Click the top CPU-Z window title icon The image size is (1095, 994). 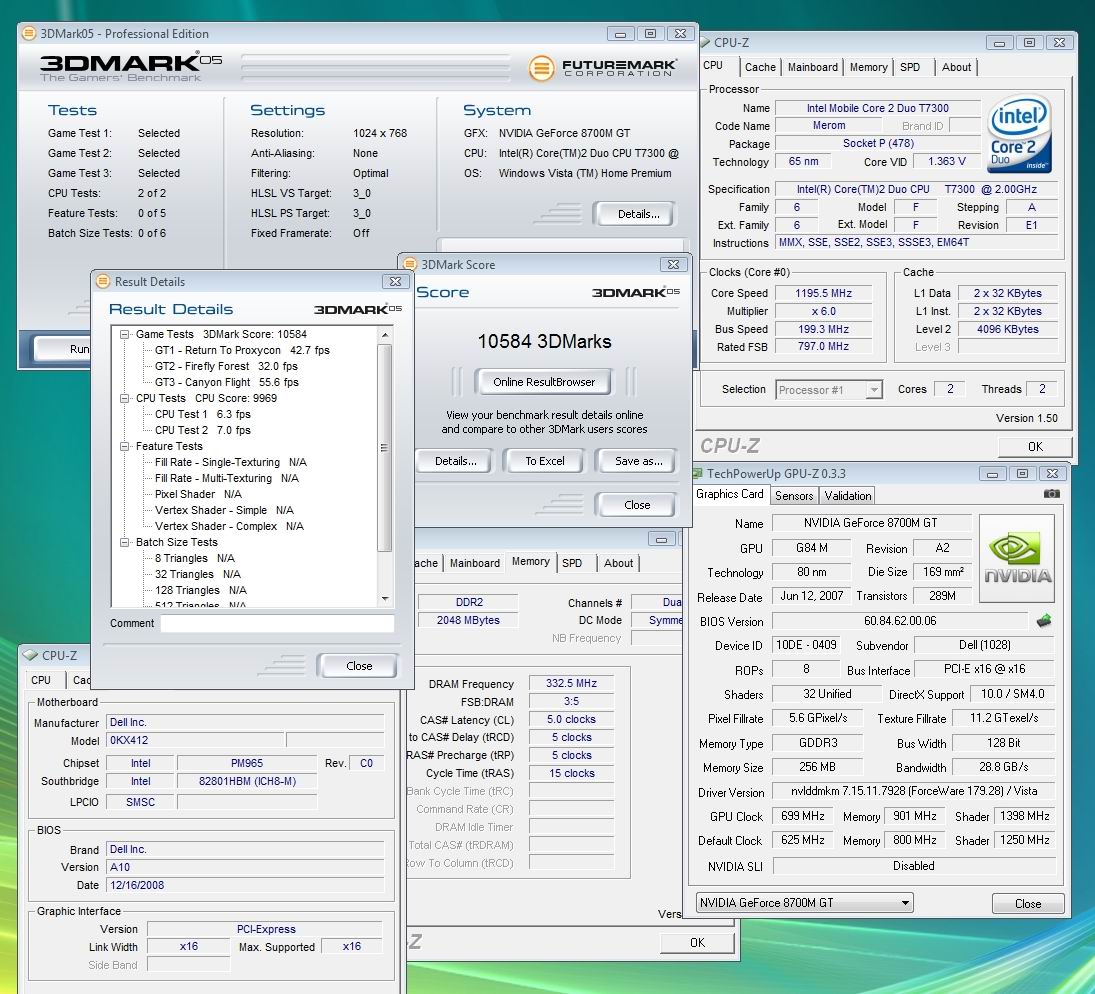705,43
